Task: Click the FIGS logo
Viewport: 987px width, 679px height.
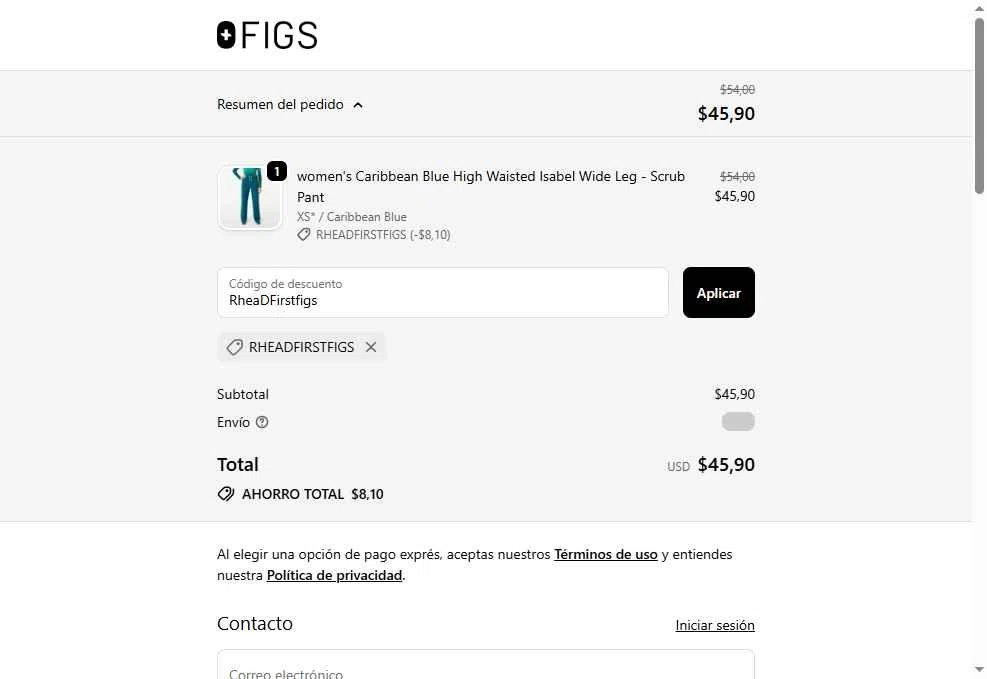Action: [x=267, y=36]
